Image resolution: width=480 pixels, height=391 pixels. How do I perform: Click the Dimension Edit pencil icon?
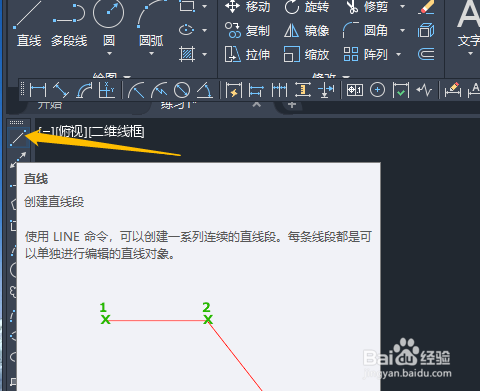[x=453, y=90]
